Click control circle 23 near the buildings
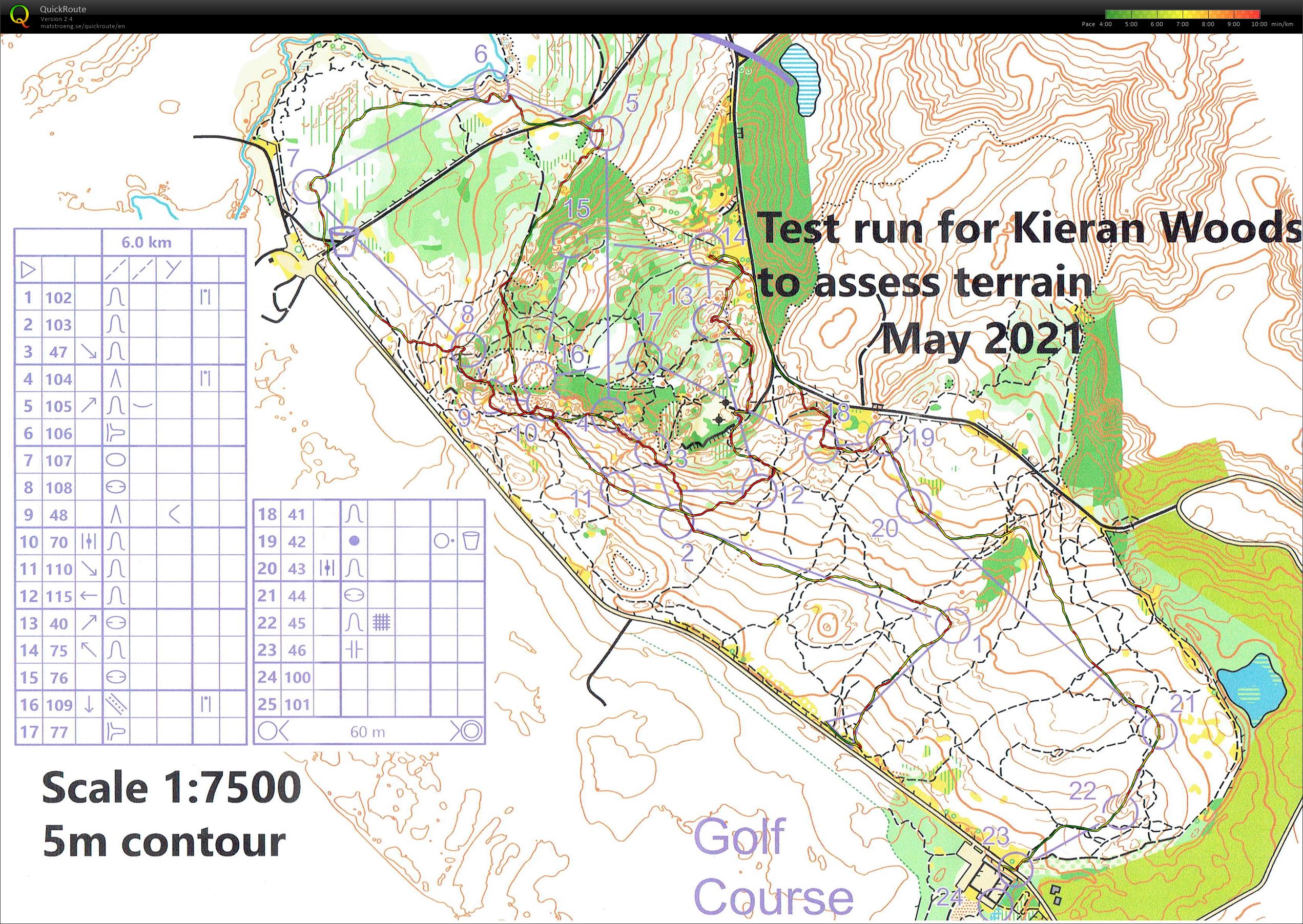Viewport: 1303px width, 924px height. [x=1016, y=869]
